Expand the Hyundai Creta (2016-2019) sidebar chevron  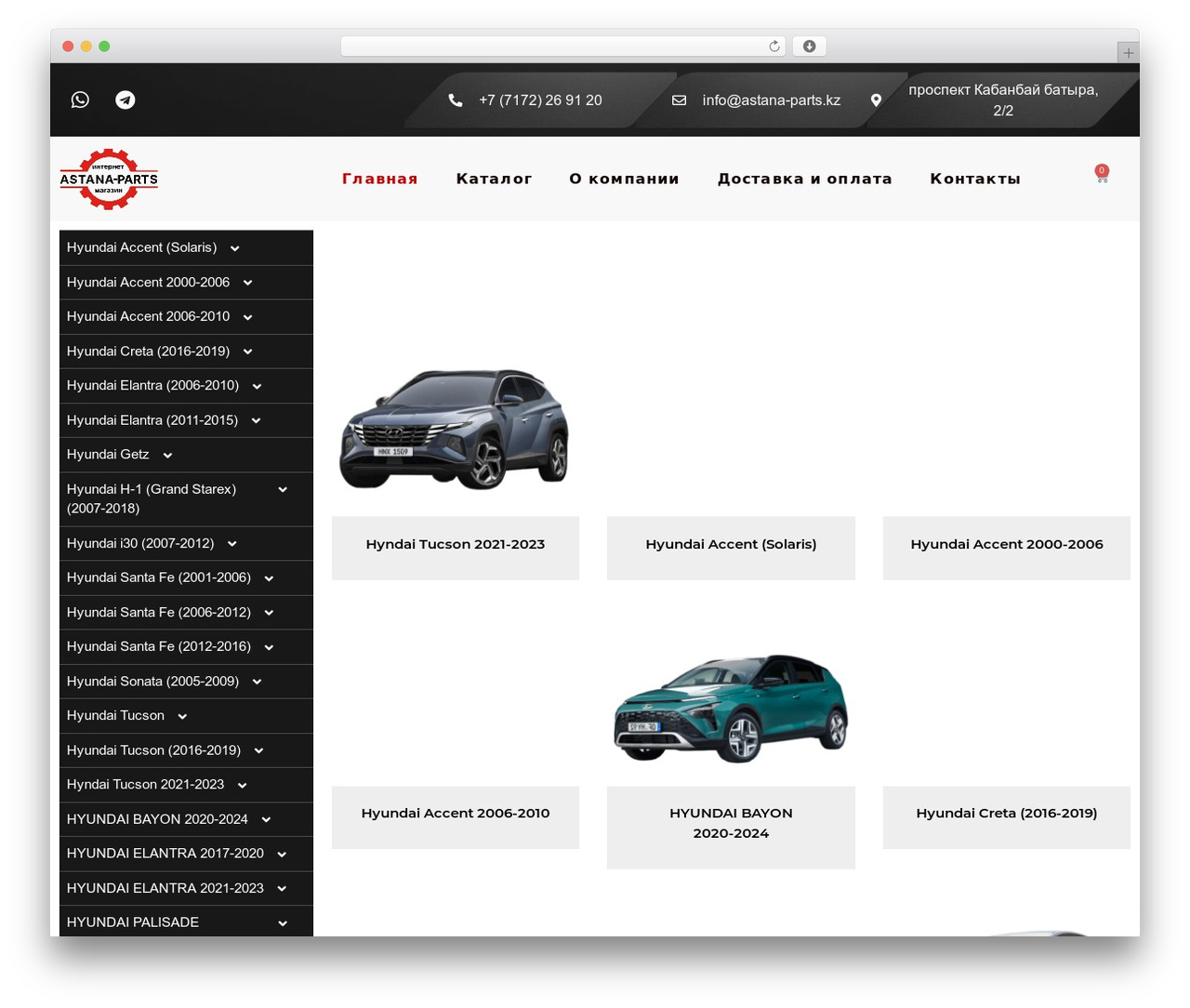[x=248, y=351]
